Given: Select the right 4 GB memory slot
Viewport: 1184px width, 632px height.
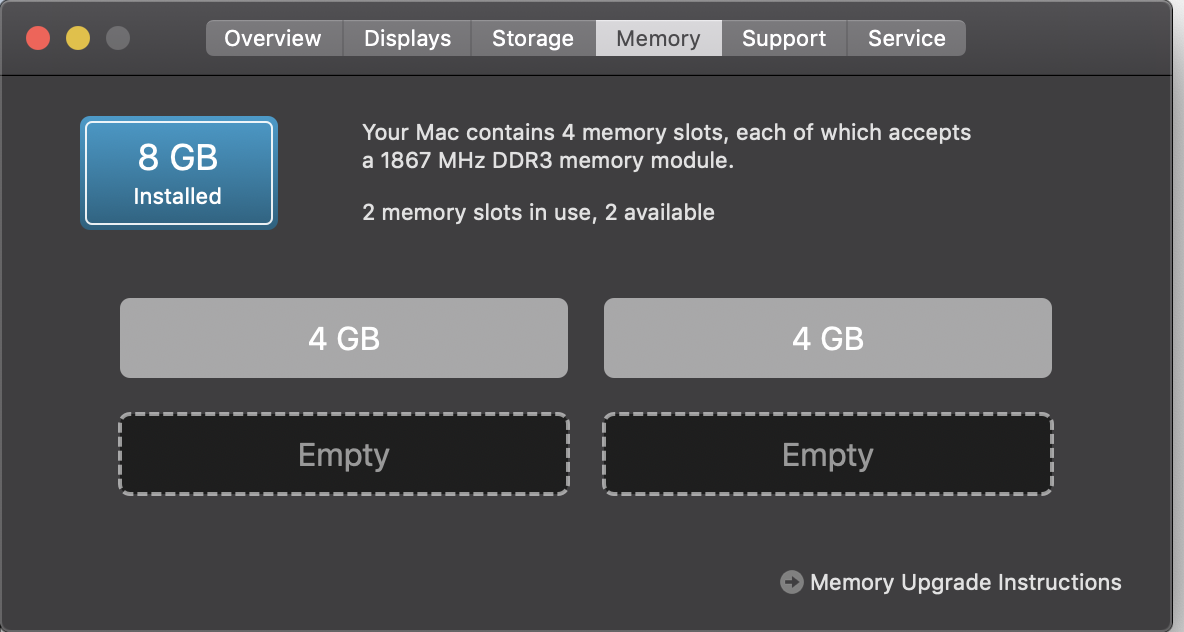Looking at the screenshot, I should (828, 338).
